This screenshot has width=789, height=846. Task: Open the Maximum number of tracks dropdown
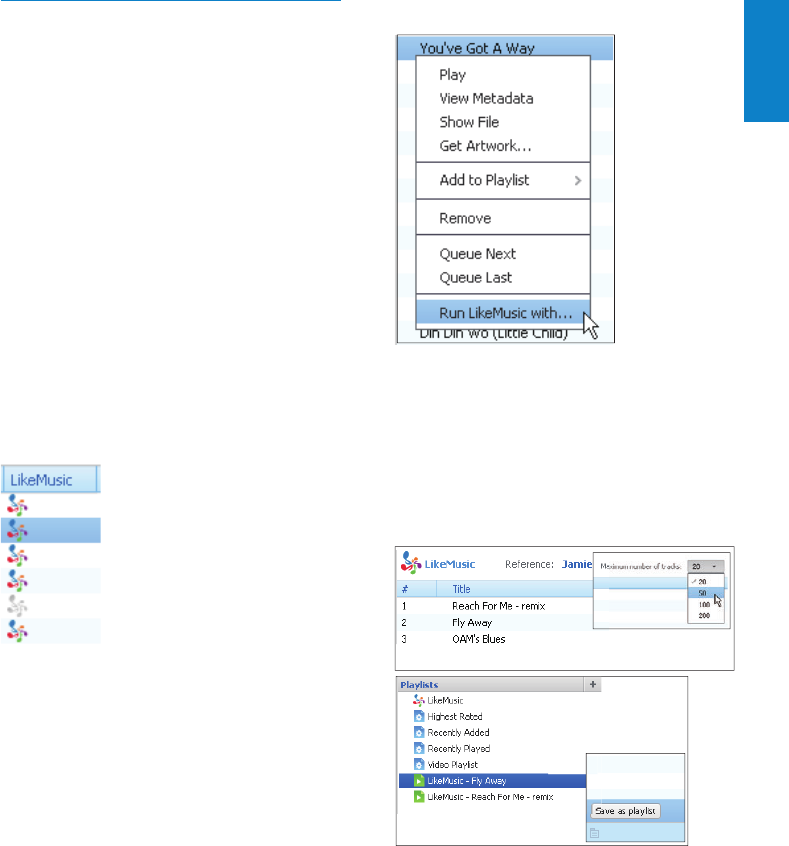705,567
